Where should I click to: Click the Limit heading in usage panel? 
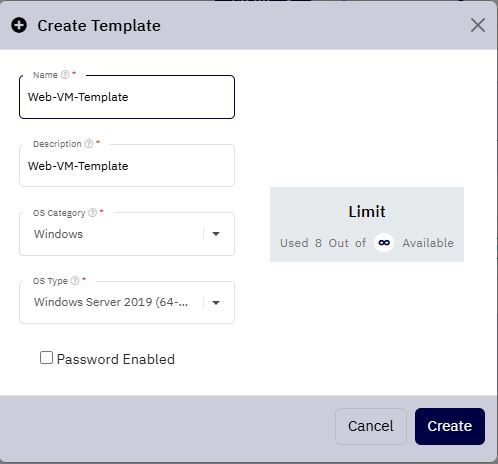pyautogui.click(x=367, y=212)
